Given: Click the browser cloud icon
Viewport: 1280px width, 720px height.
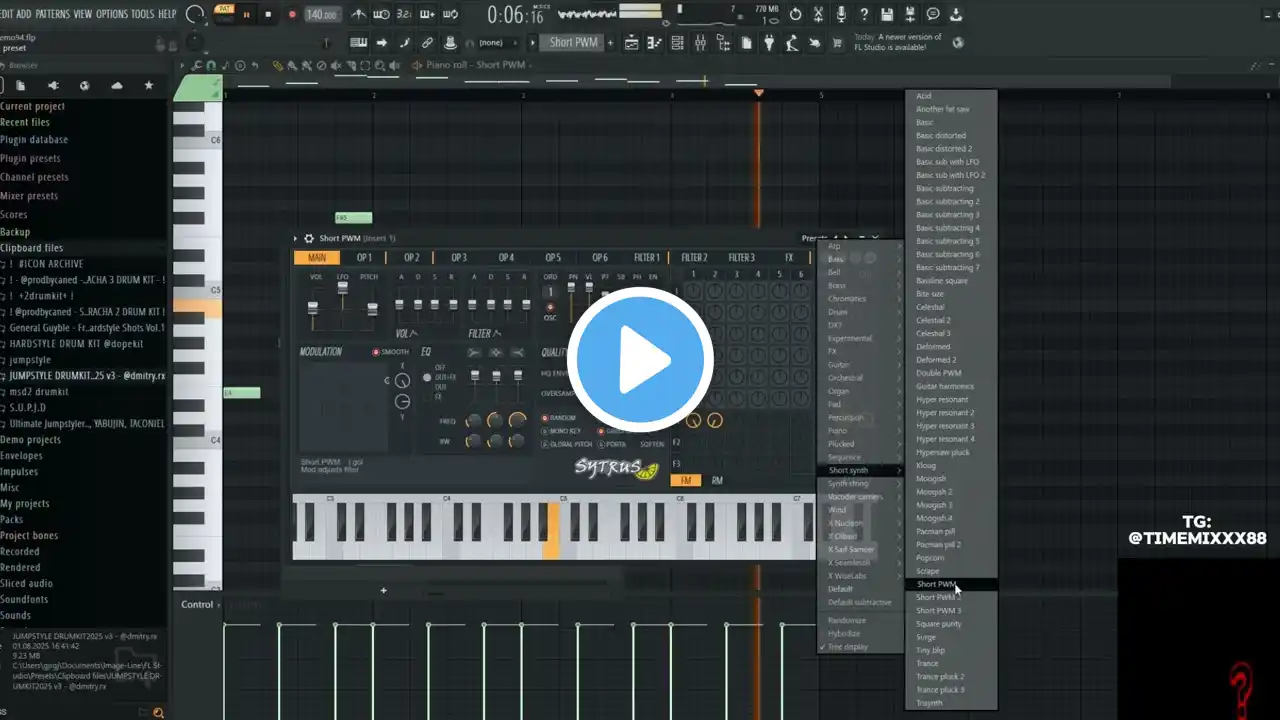Looking at the screenshot, I should pos(117,86).
